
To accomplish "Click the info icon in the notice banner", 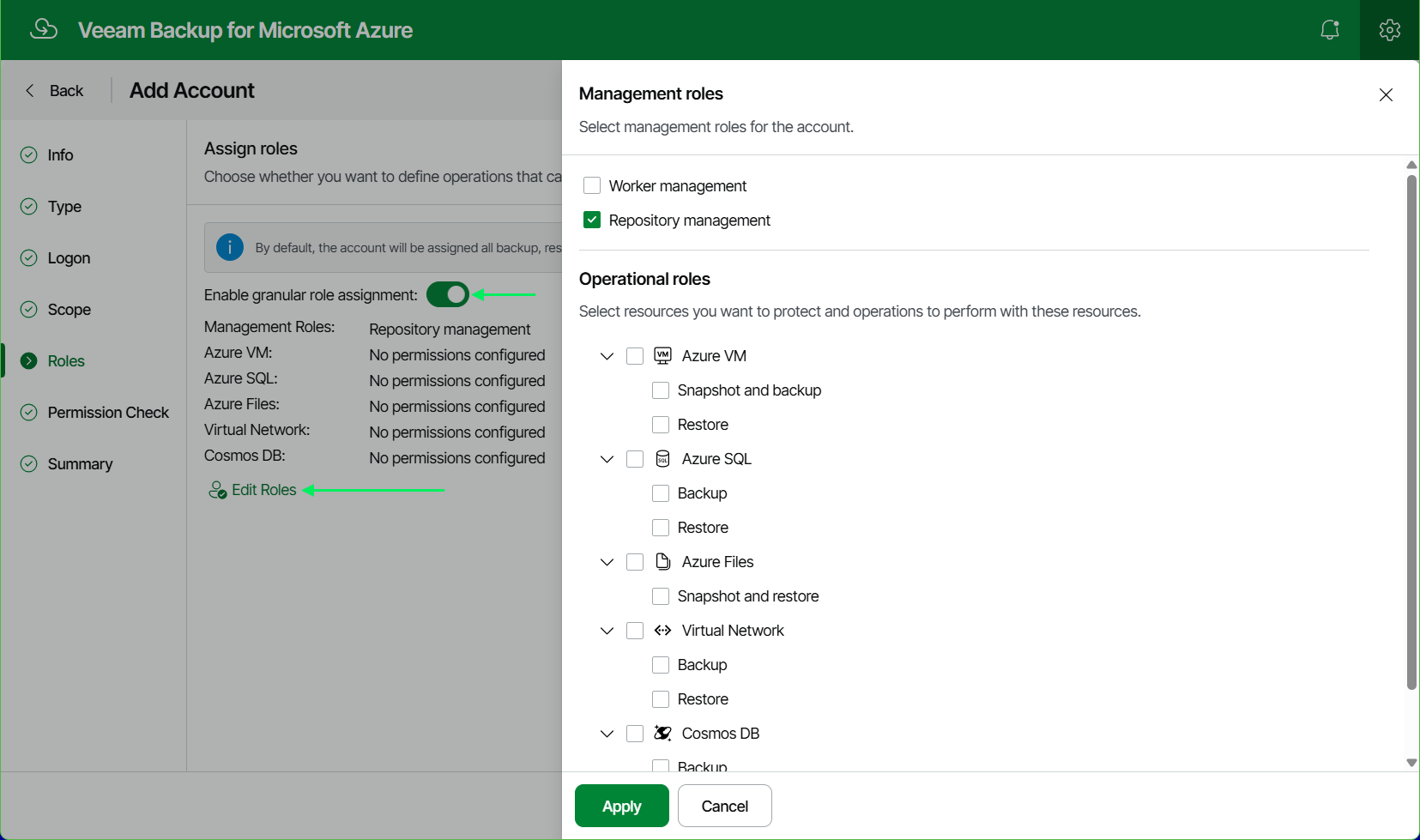I will (x=230, y=247).
